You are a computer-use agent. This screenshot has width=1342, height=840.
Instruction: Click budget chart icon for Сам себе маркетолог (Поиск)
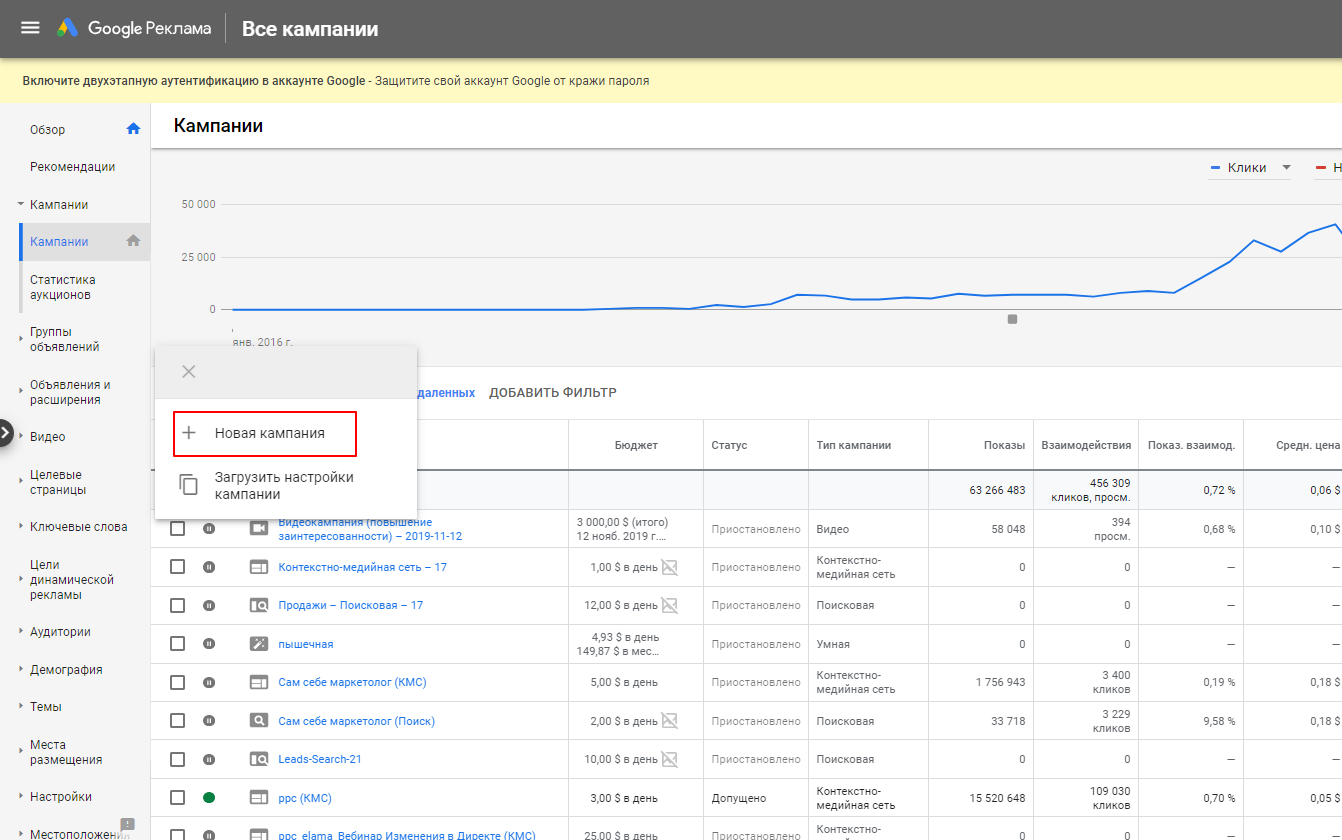coord(670,721)
